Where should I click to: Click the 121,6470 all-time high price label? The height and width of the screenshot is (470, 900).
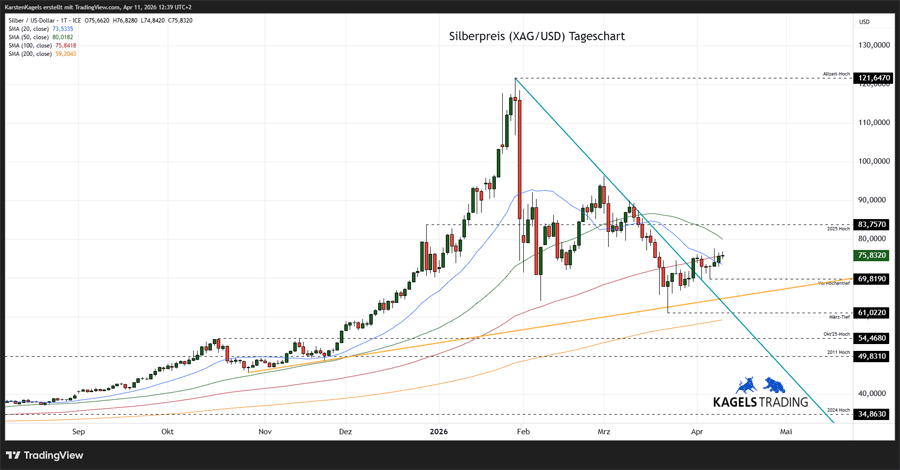coord(873,78)
